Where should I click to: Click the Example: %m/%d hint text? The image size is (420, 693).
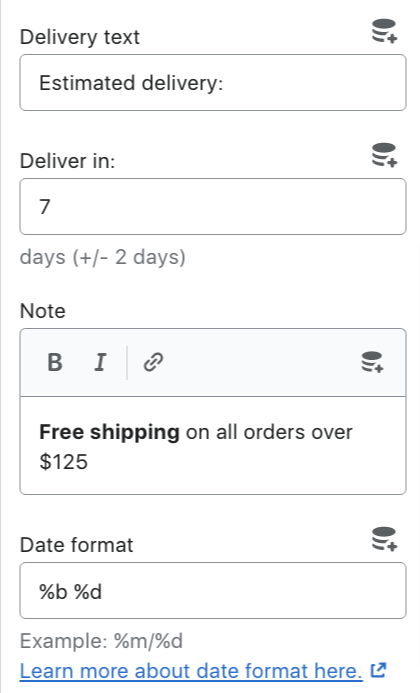101,641
